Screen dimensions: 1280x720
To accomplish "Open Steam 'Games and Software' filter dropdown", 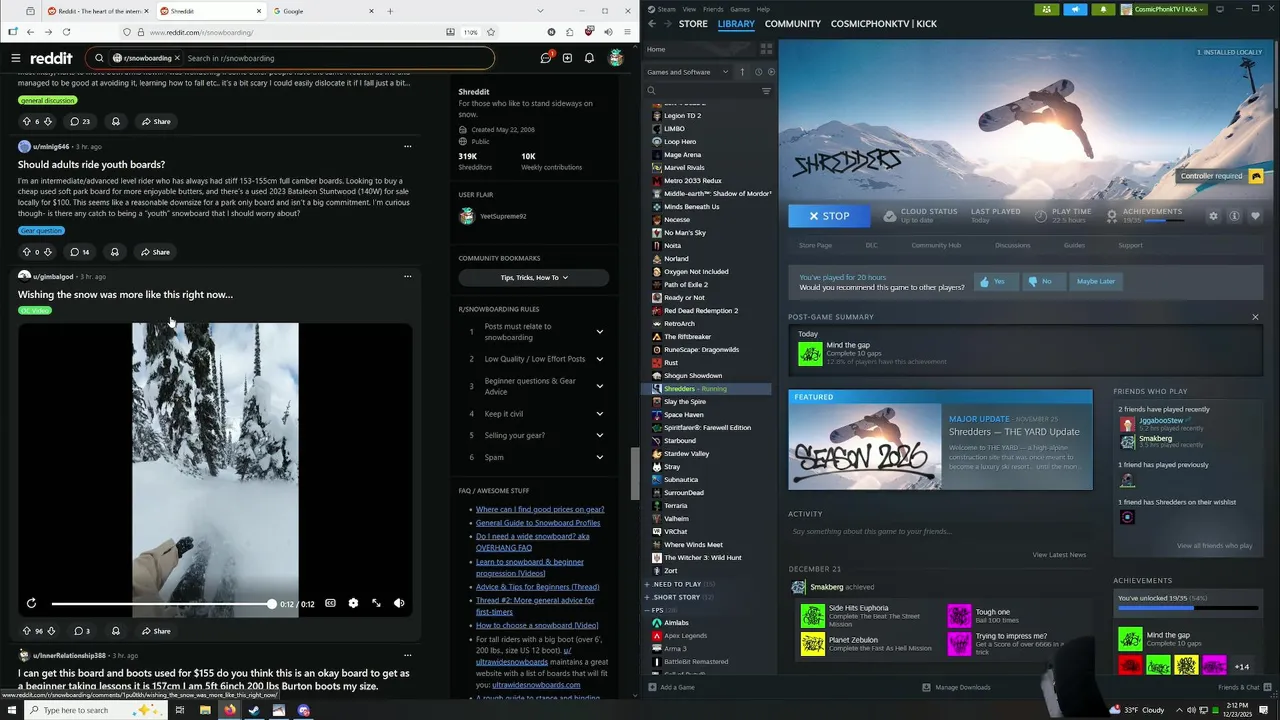I will [688, 72].
